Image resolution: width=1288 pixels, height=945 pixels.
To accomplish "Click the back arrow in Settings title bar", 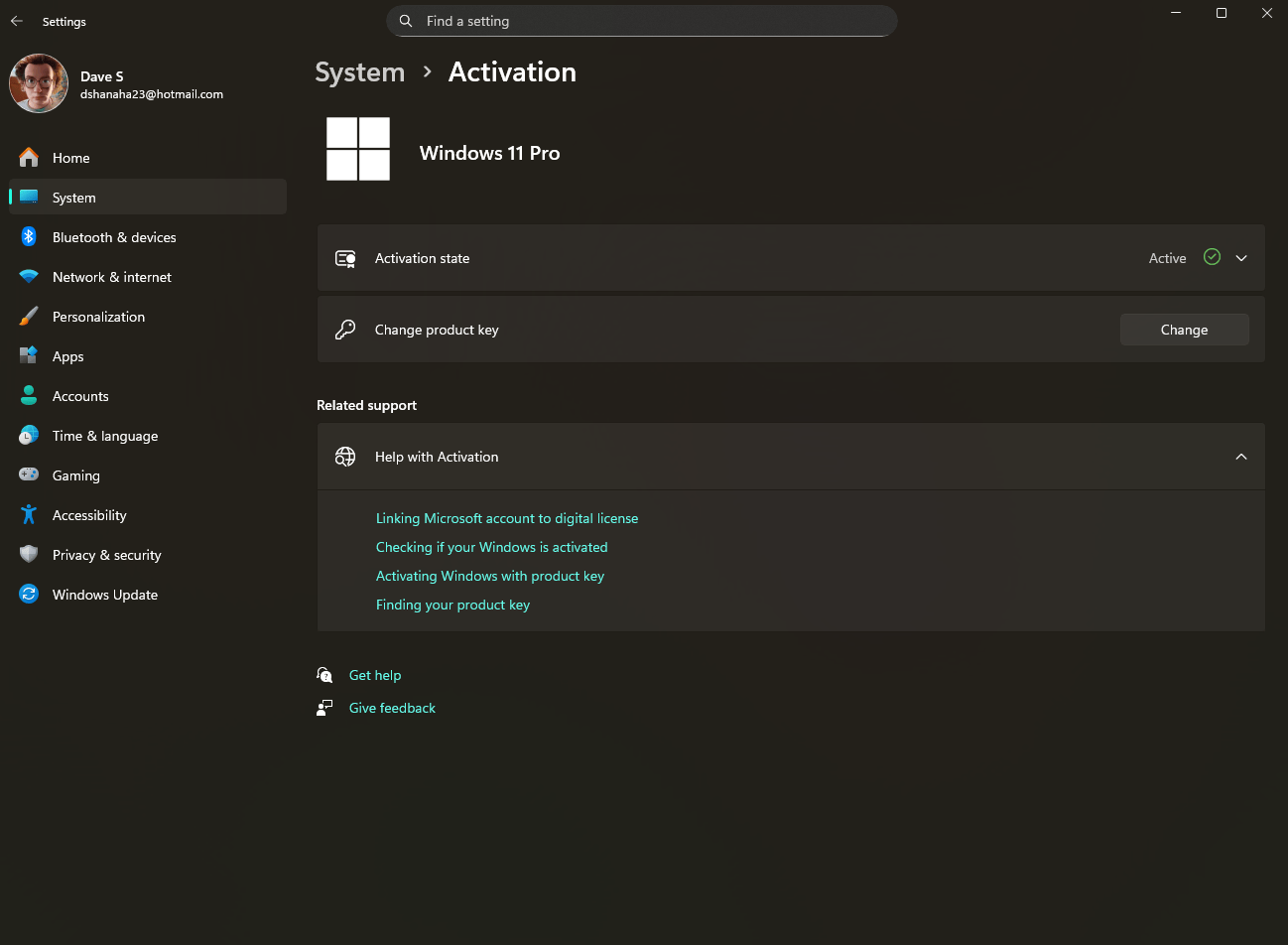I will click(17, 21).
